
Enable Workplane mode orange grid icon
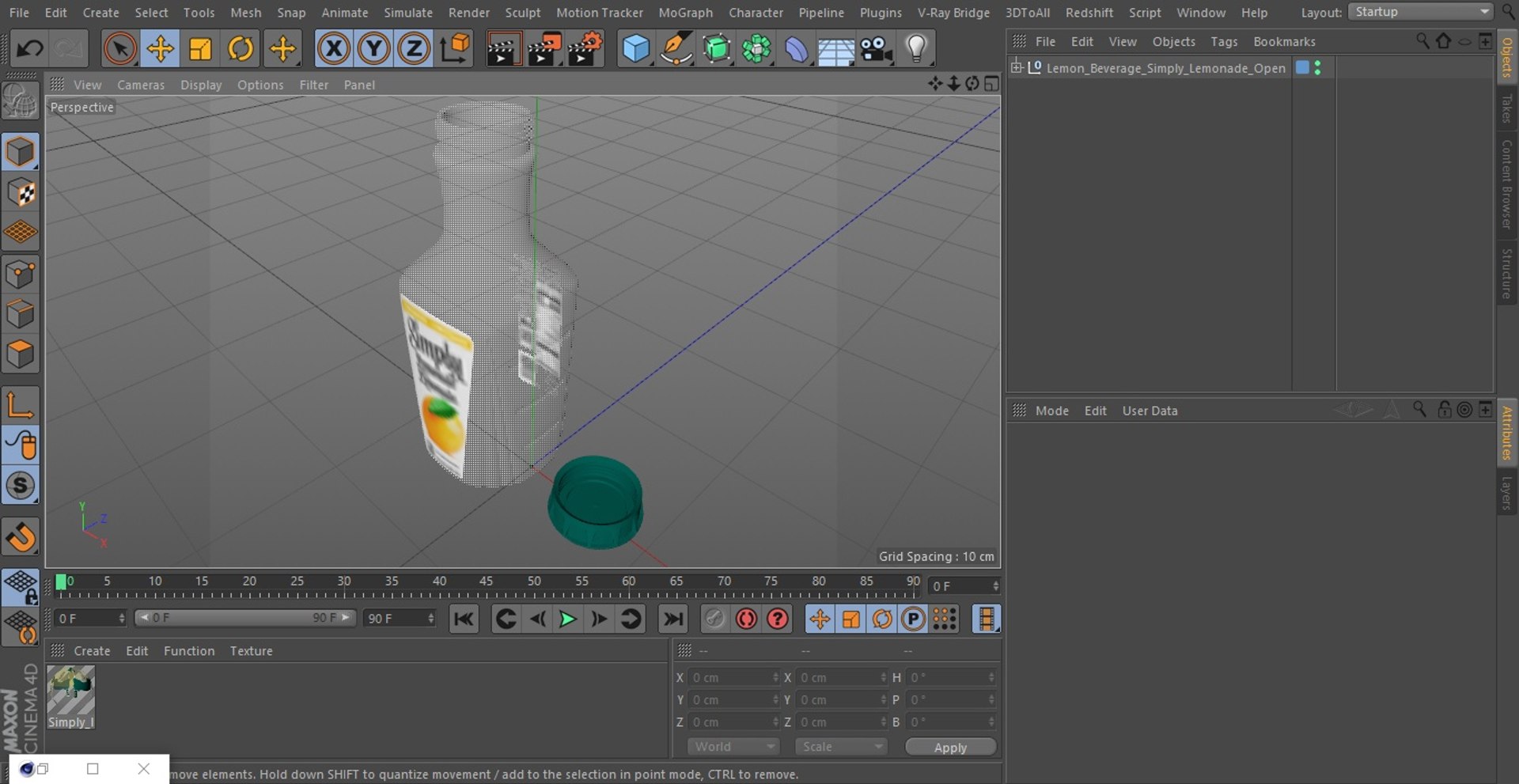coord(21,233)
